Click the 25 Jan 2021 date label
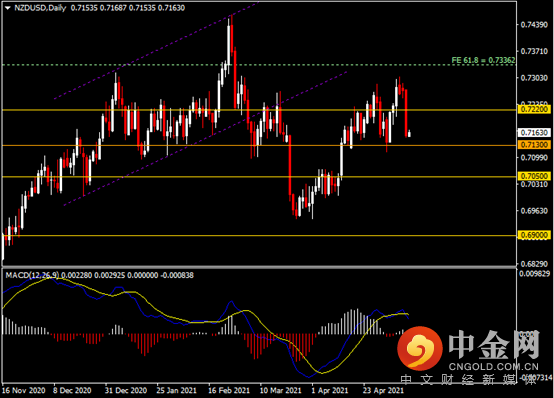The width and height of the screenshot is (554, 398). click(176, 390)
